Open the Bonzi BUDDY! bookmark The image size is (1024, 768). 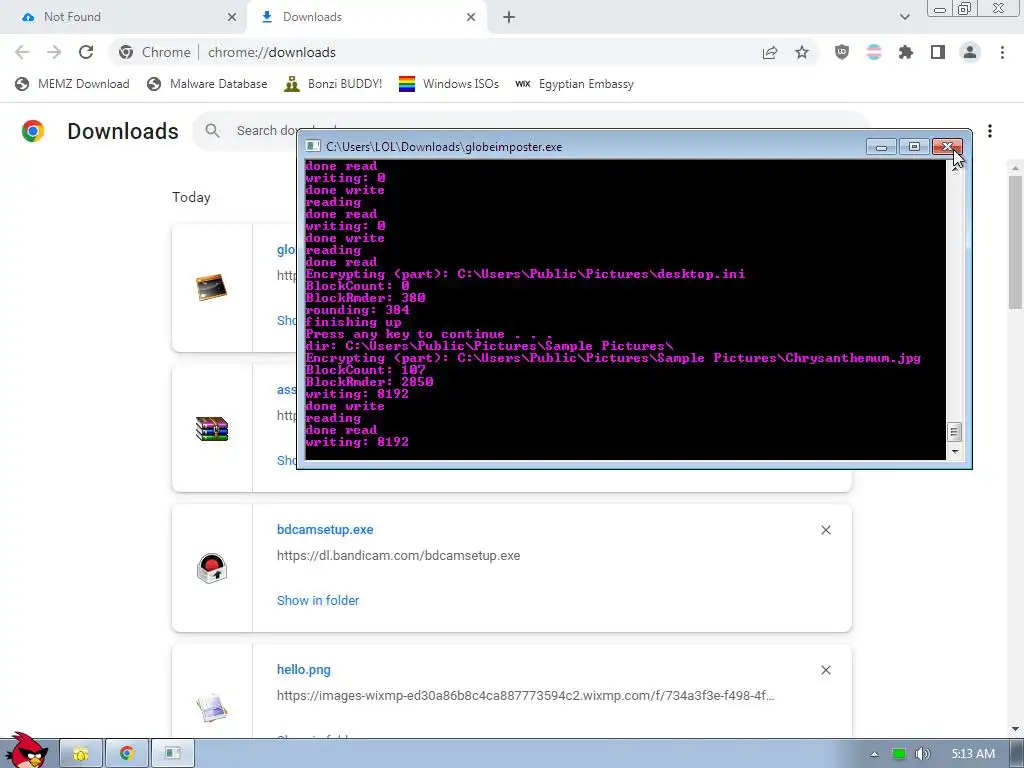pos(333,84)
